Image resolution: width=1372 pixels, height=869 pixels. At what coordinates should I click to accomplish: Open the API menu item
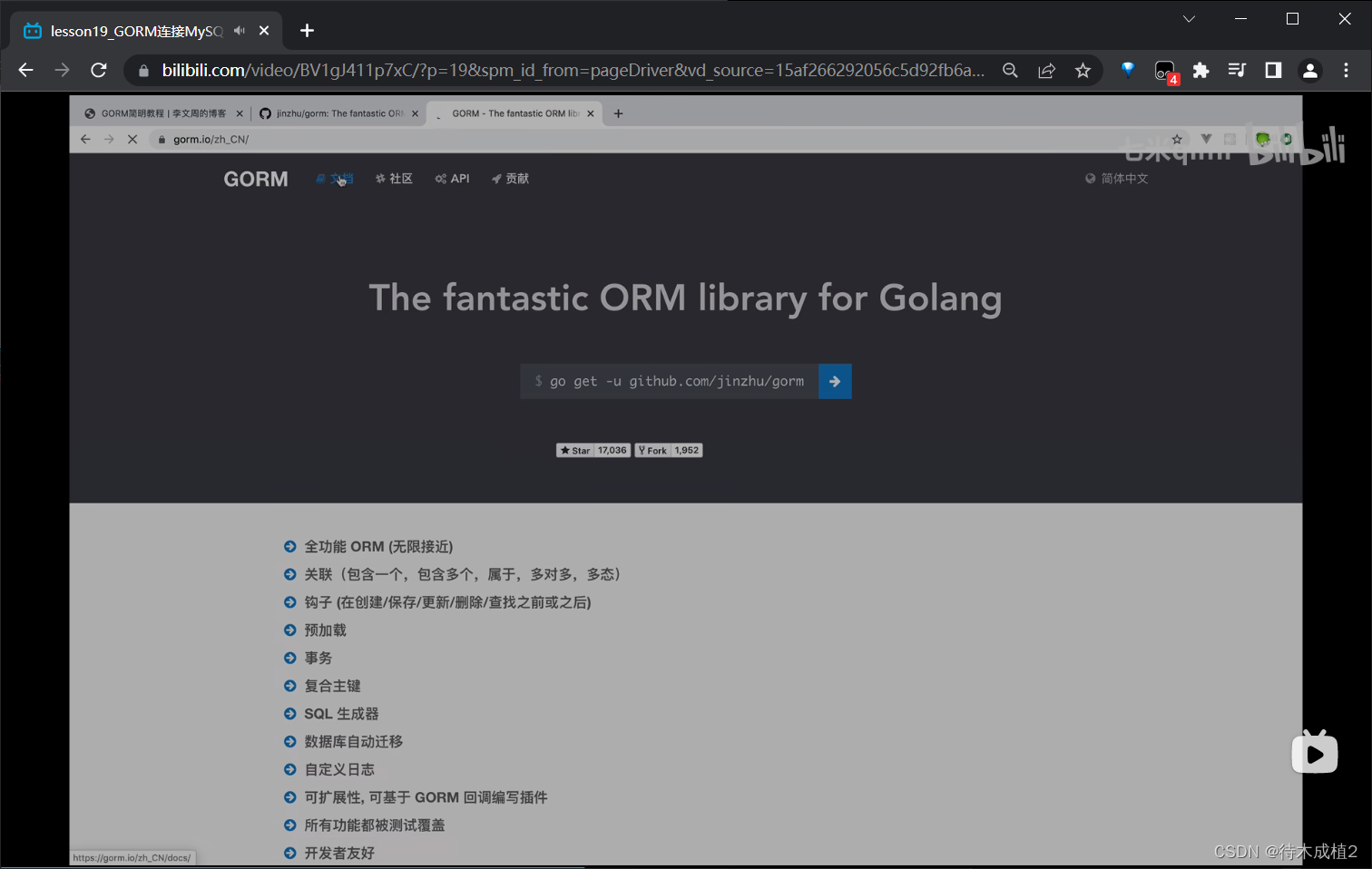pos(452,179)
